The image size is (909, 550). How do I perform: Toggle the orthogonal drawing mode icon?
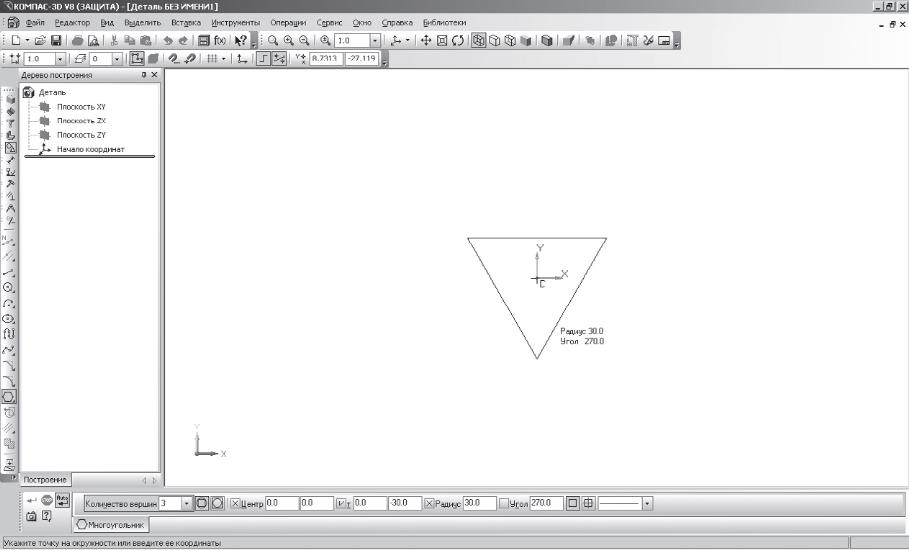coord(263,59)
